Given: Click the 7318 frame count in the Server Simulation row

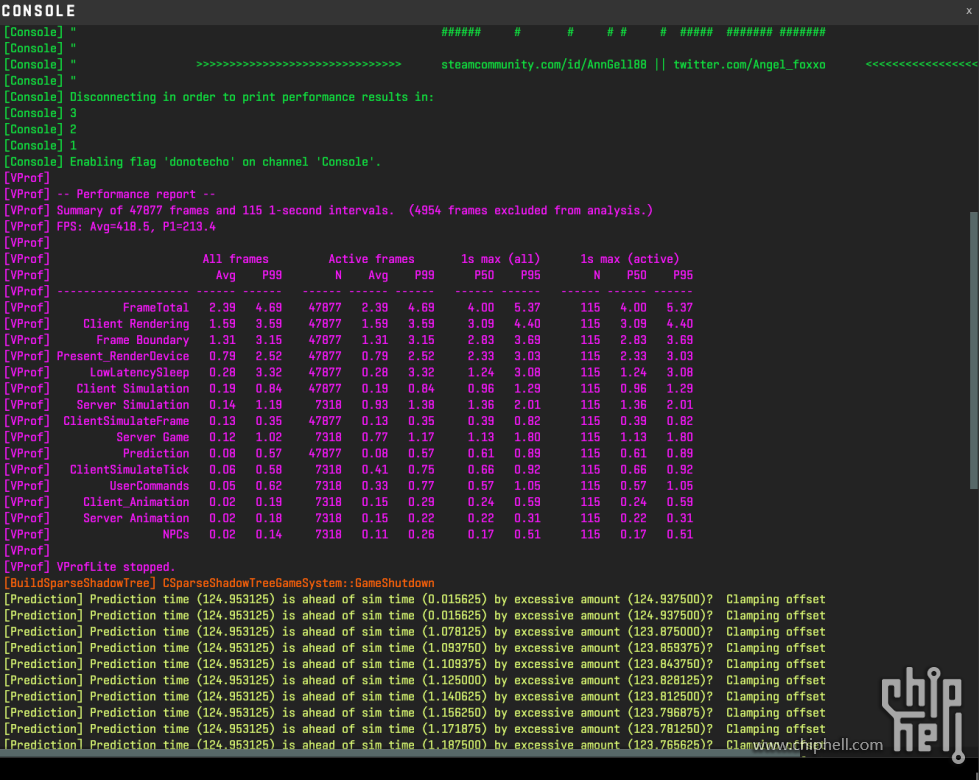Looking at the screenshot, I should [x=328, y=405].
